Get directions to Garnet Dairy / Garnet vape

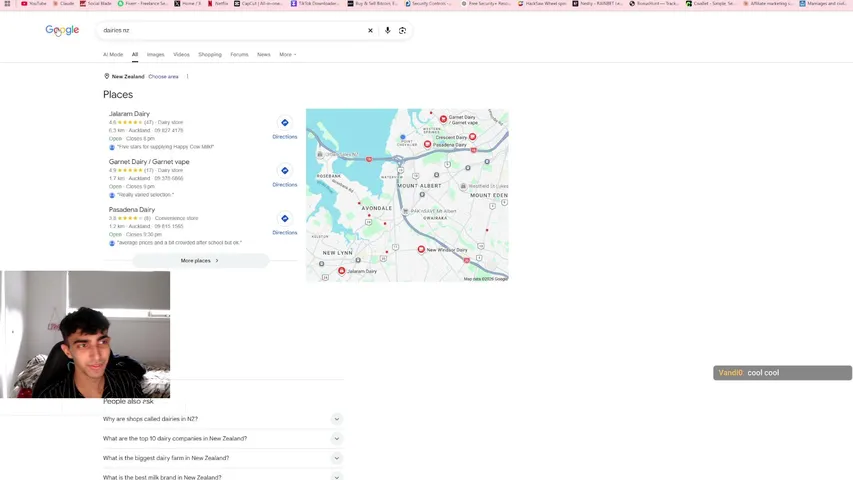click(285, 176)
